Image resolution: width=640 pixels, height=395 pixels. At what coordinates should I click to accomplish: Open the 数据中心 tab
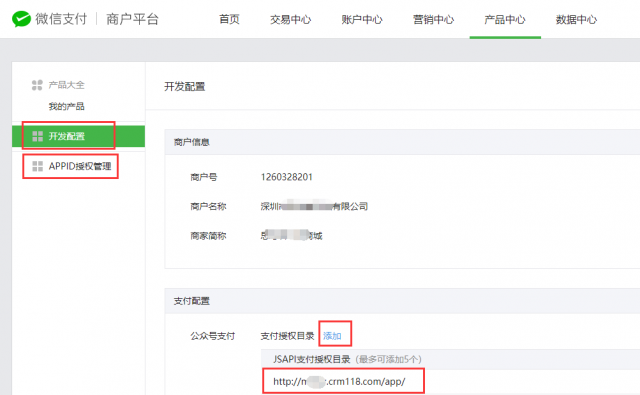576,19
